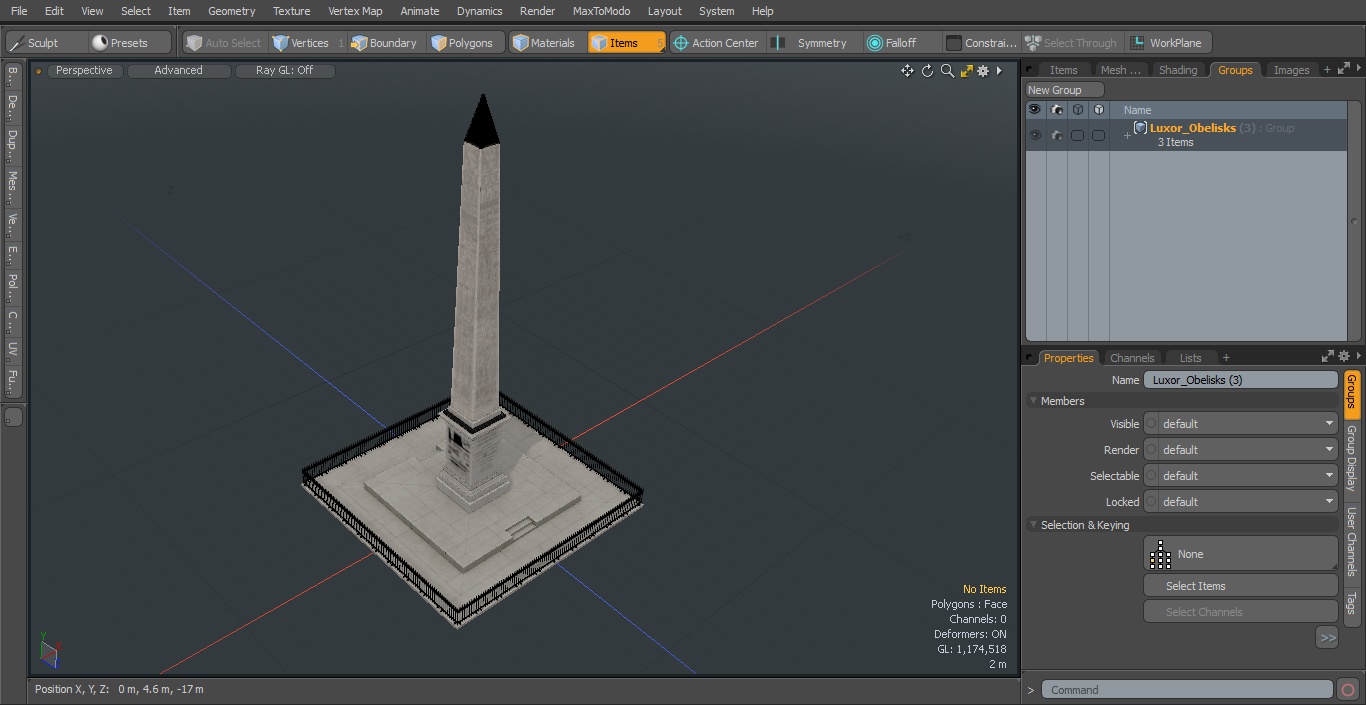Click the Command input field
The width and height of the screenshot is (1366, 705).
coord(1187,690)
